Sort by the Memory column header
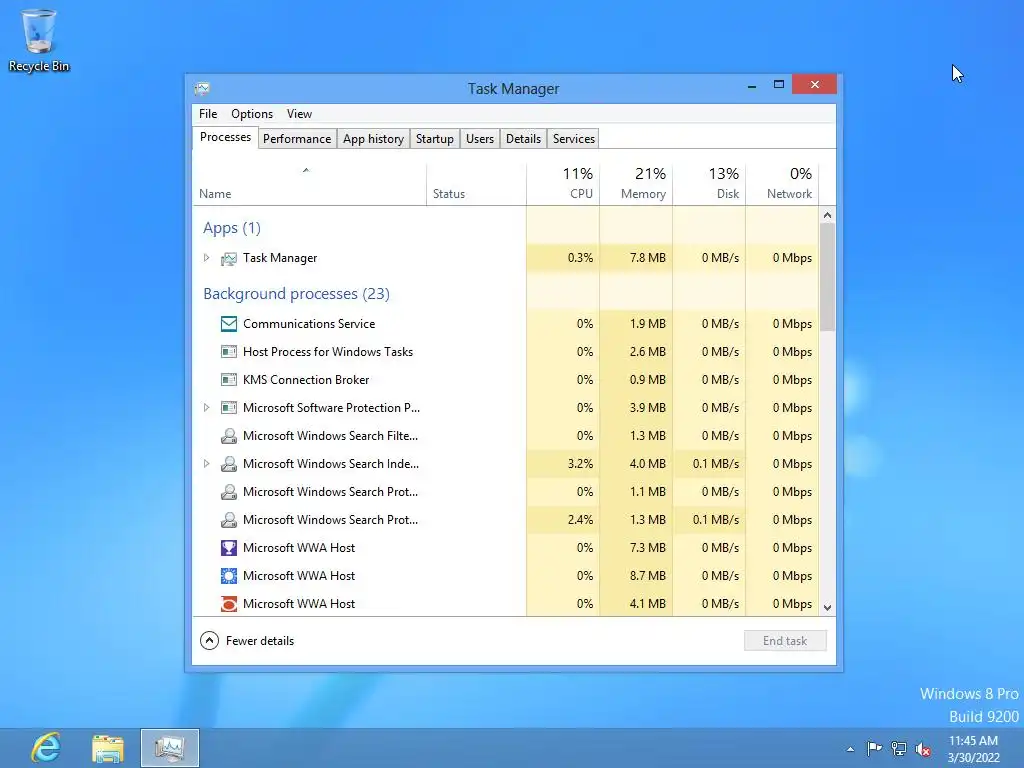This screenshot has width=1024, height=768. 636,185
